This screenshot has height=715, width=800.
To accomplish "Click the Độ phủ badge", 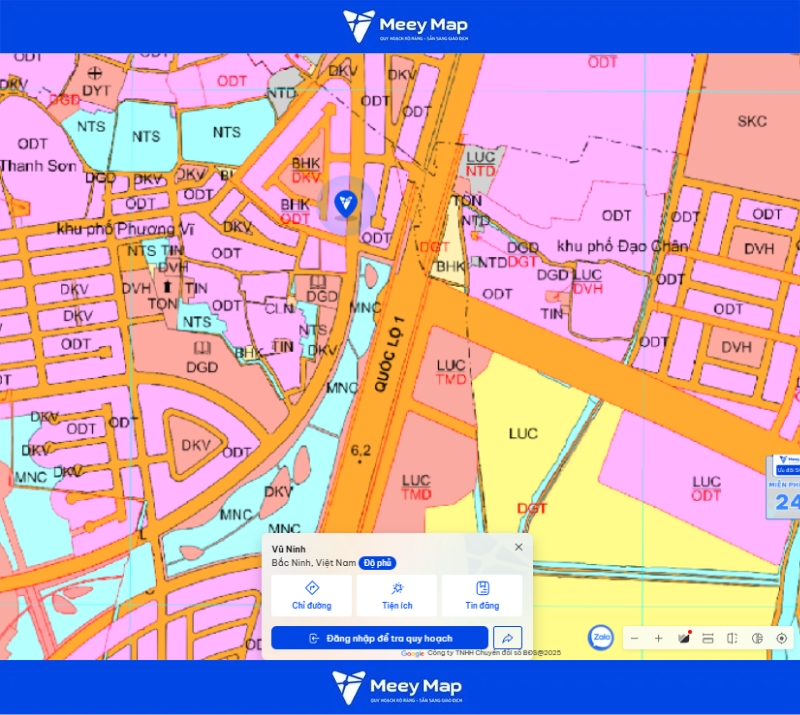I will [378, 563].
